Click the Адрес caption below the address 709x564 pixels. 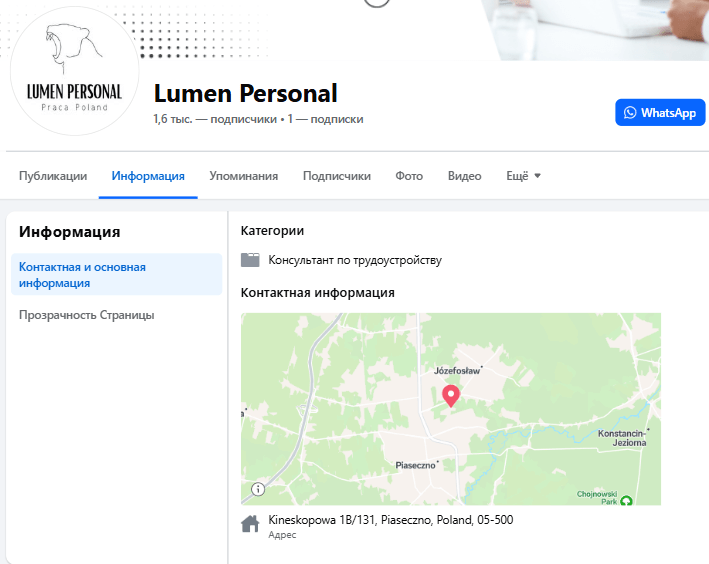point(282,535)
